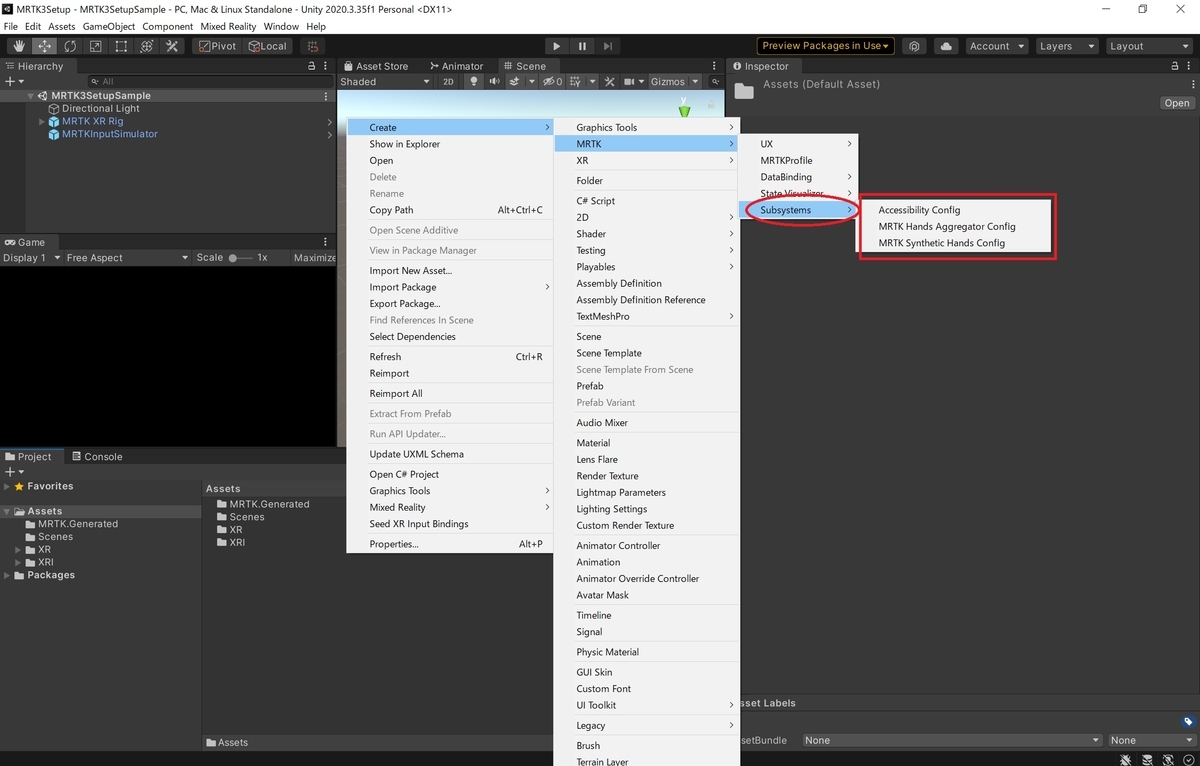Toggle scene grid visibility
This screenshot has height=766, width=1200.
577,81
